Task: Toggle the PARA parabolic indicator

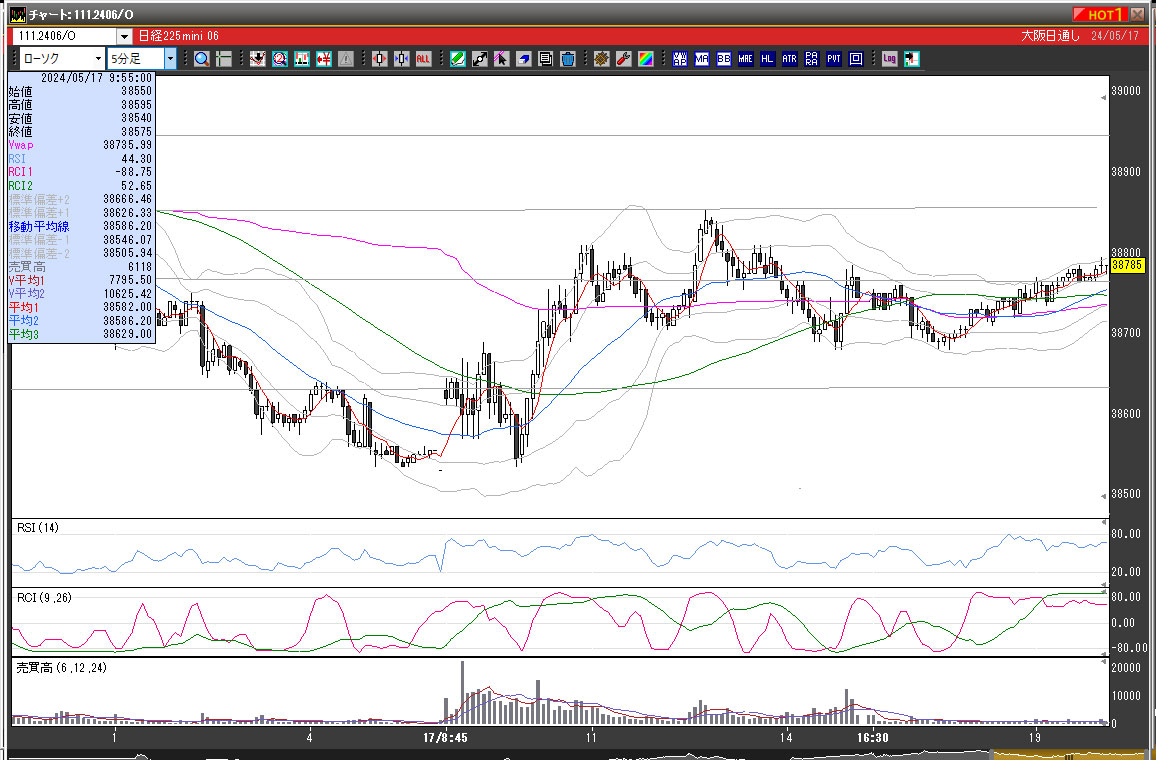Action: (812, 59)
